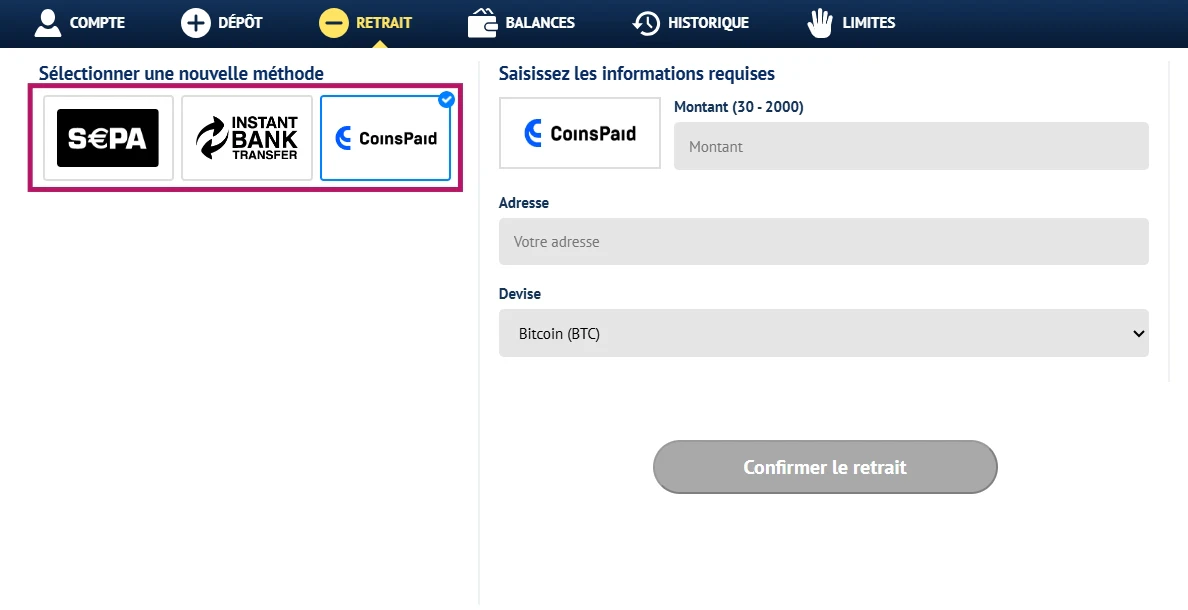Click the blue checkmark on CoinsPaid tile
The width and height of the screenshot is (1188, 610).
(x=447, y=99)
